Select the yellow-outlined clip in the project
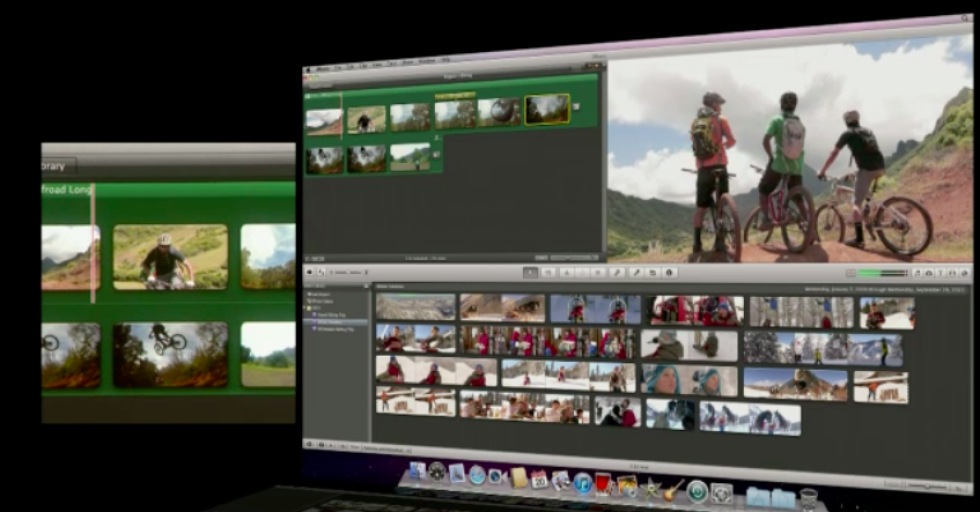980x512 pixels. 547,109
